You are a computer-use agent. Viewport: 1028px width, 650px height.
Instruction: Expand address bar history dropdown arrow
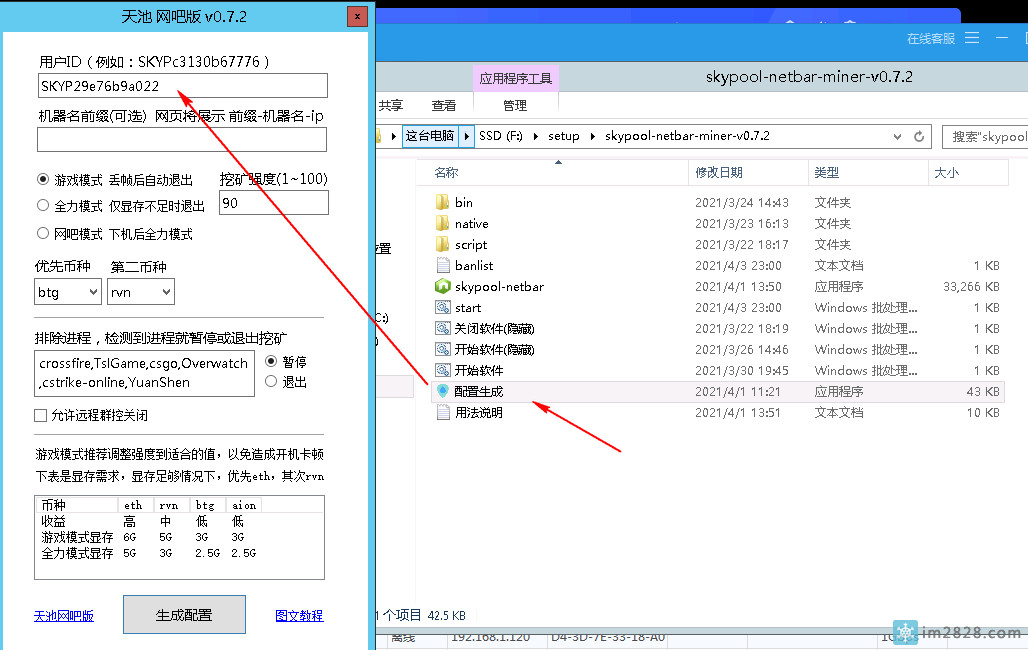click(897, 136)
